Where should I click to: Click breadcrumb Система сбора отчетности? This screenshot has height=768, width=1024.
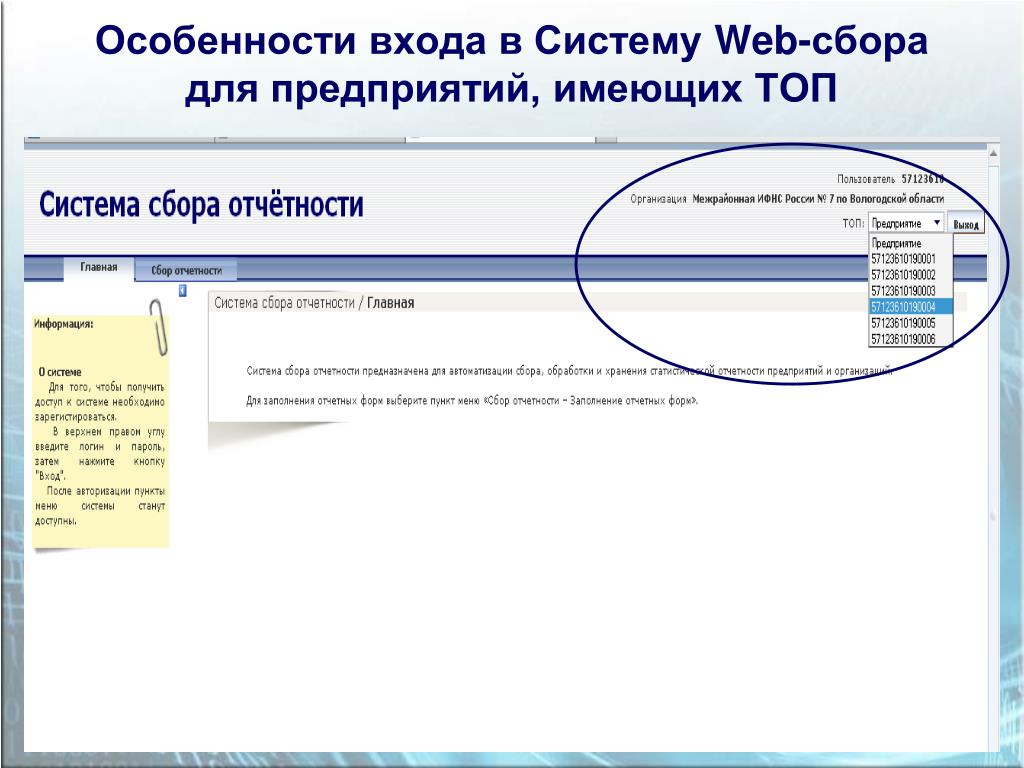click(284, 303)
